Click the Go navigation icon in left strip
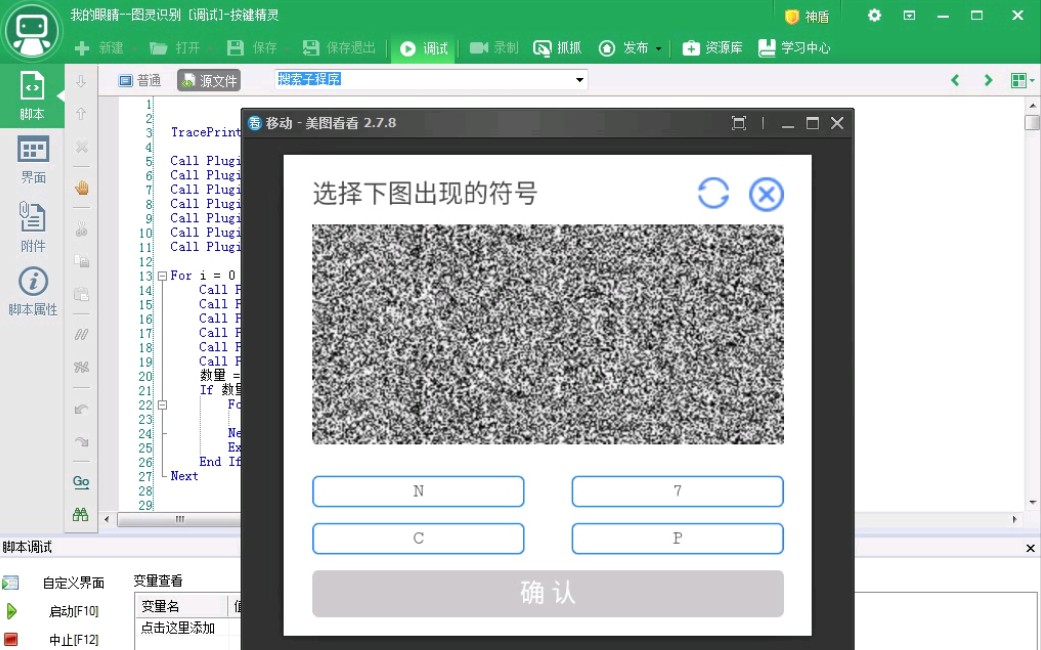Screen dimensions: 1041x650 (81, 483)
